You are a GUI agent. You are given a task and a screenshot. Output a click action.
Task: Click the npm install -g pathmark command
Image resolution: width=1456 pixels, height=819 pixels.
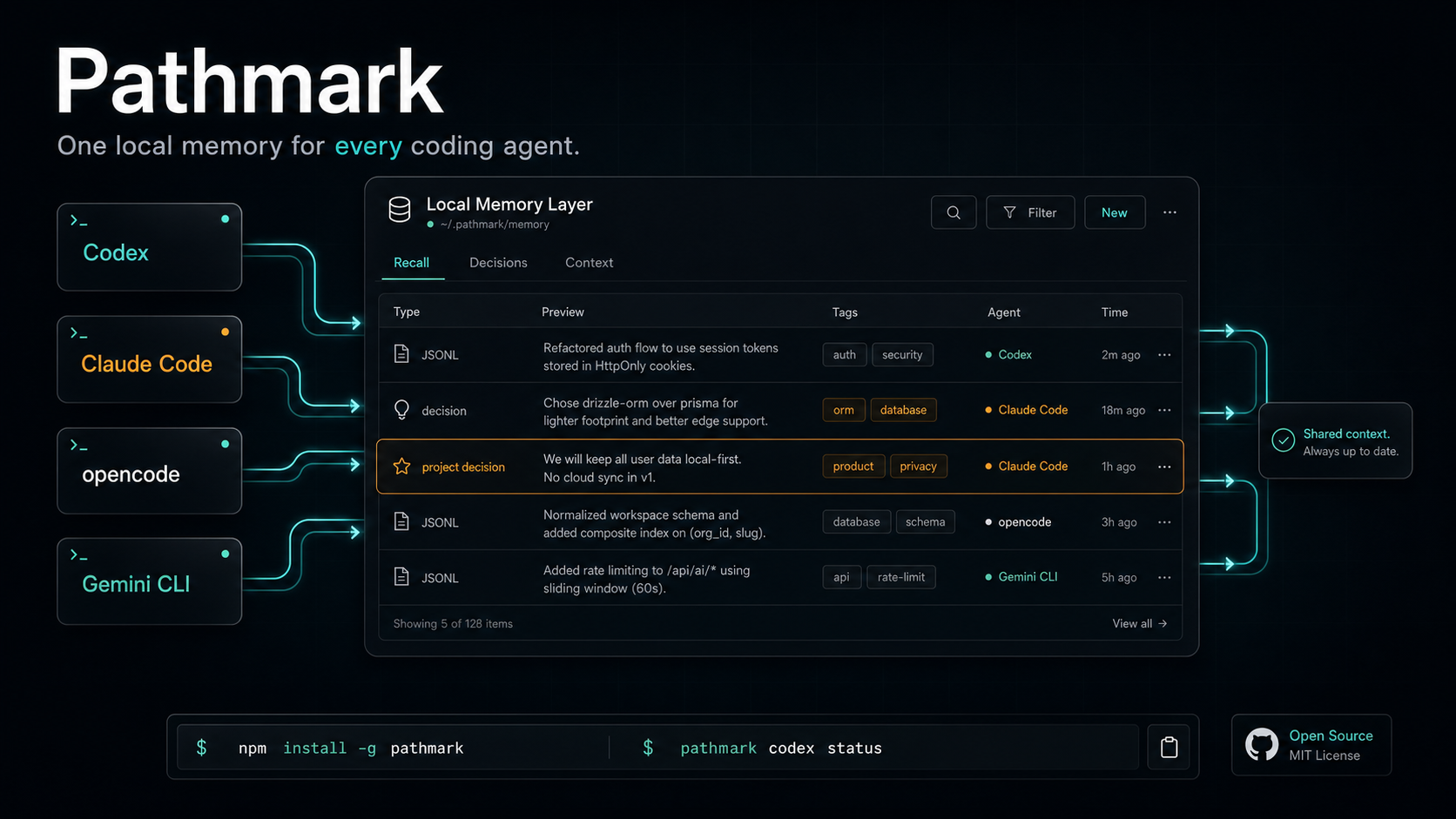(351, 749)
